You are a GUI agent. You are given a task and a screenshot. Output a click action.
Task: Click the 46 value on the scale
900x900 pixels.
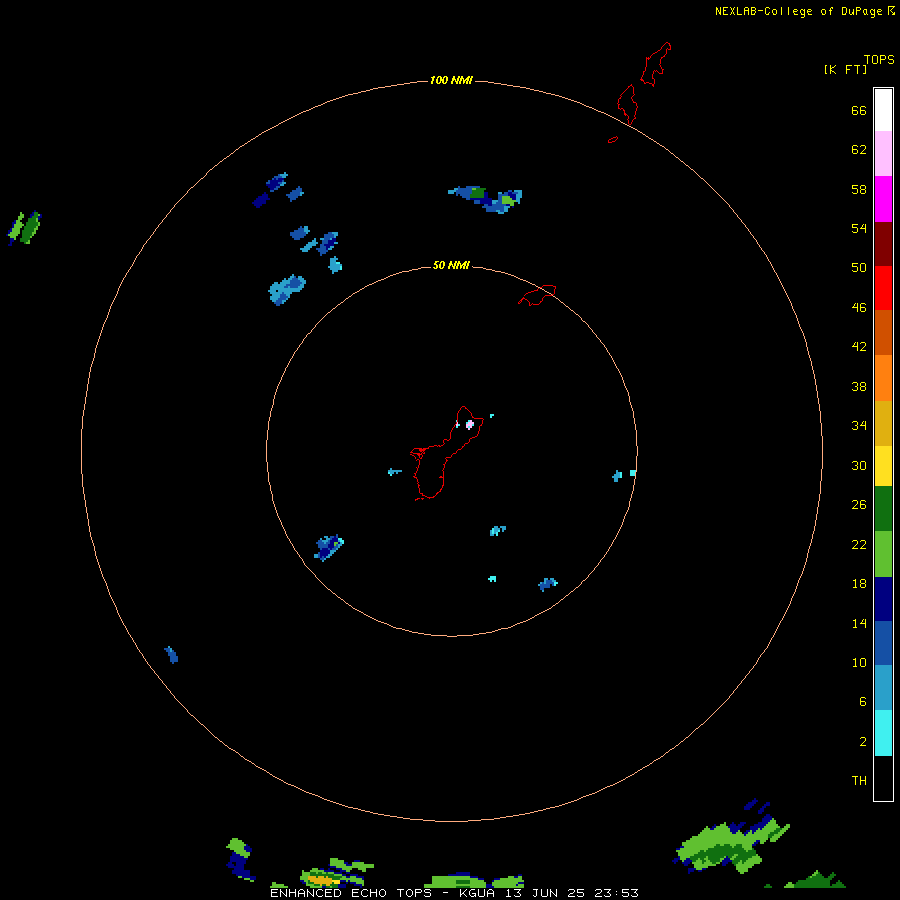859,308
